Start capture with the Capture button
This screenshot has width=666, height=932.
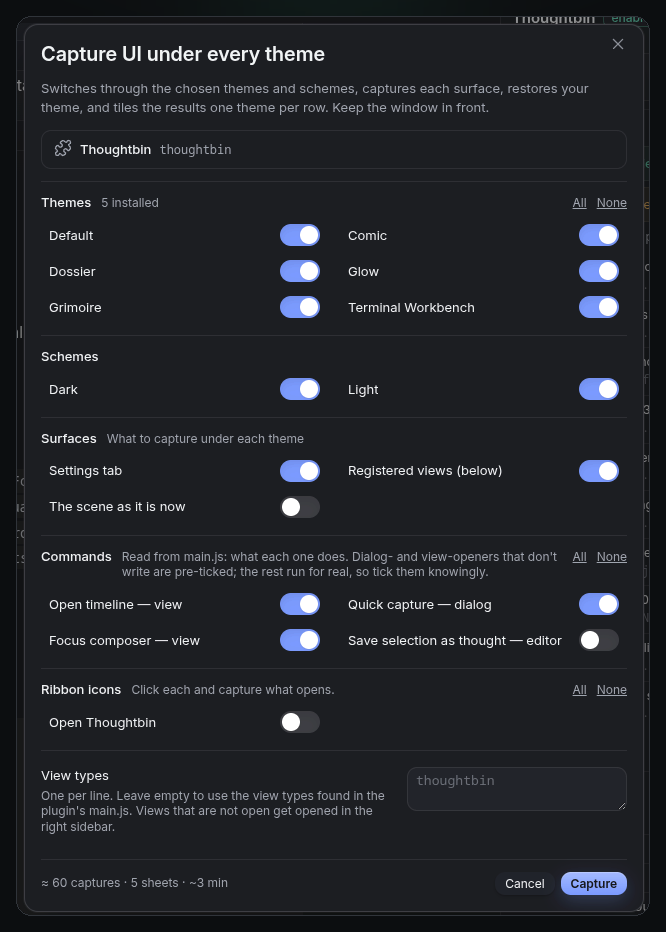(x=593, y=884)
